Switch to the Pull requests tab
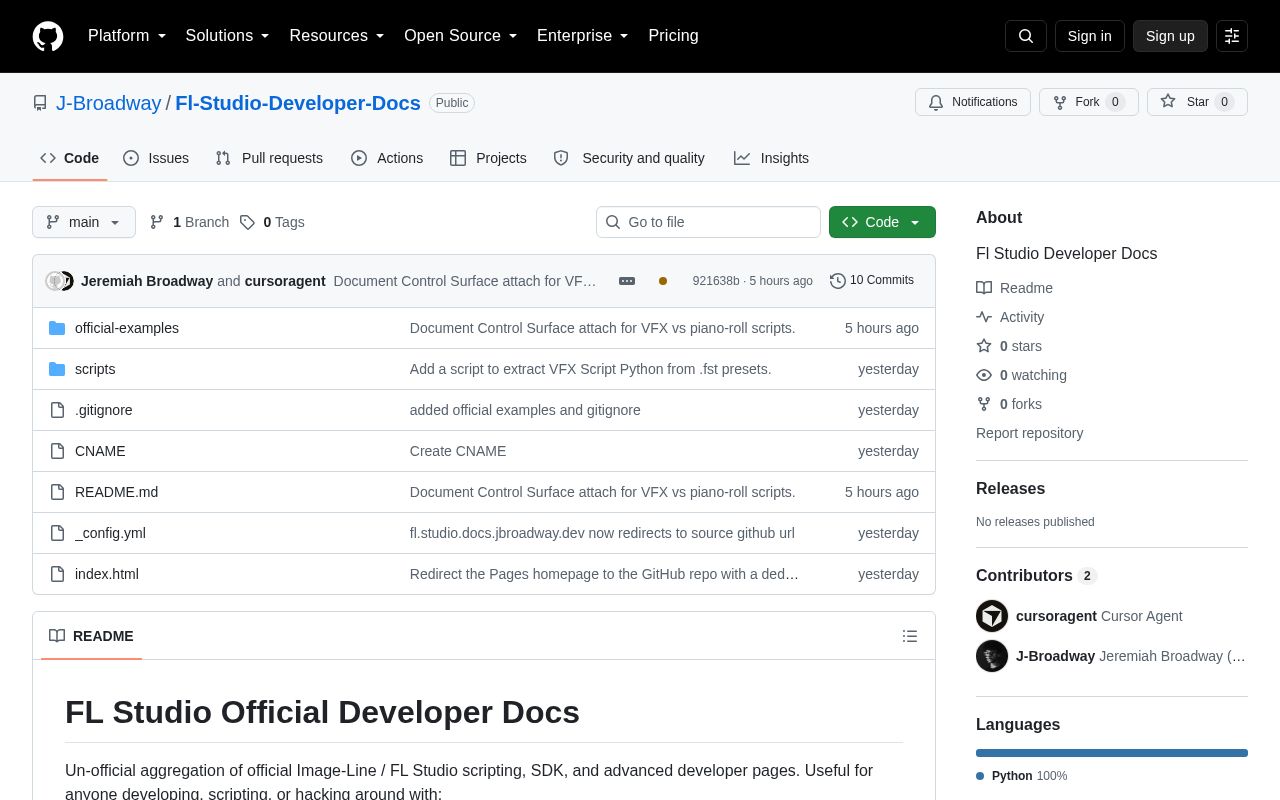 pyautogui.click(x=269, y=158)
